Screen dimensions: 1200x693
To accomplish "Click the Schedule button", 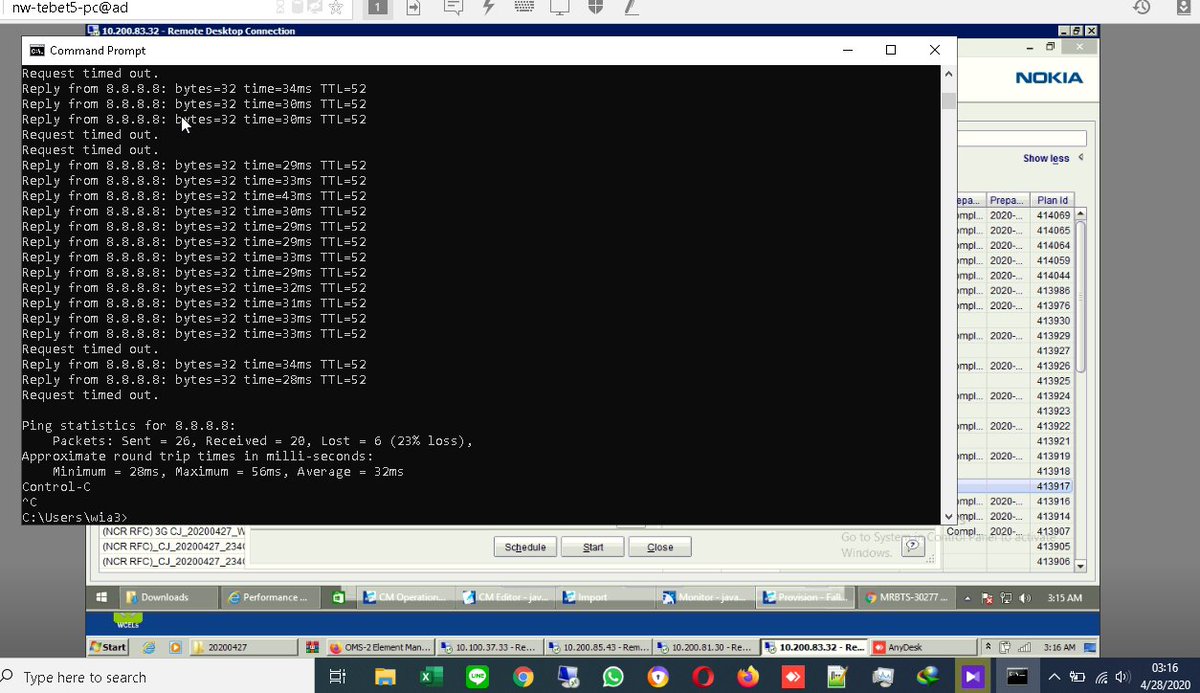I will [x=525, y=547].
